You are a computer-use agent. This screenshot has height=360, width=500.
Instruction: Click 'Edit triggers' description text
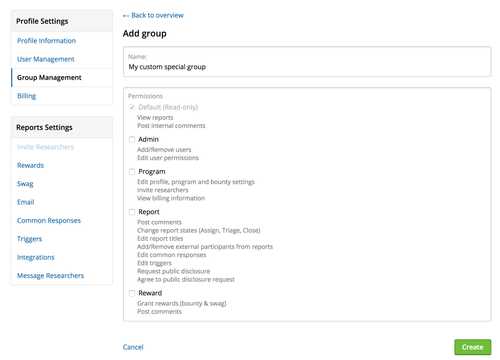[x=154, y=263]
